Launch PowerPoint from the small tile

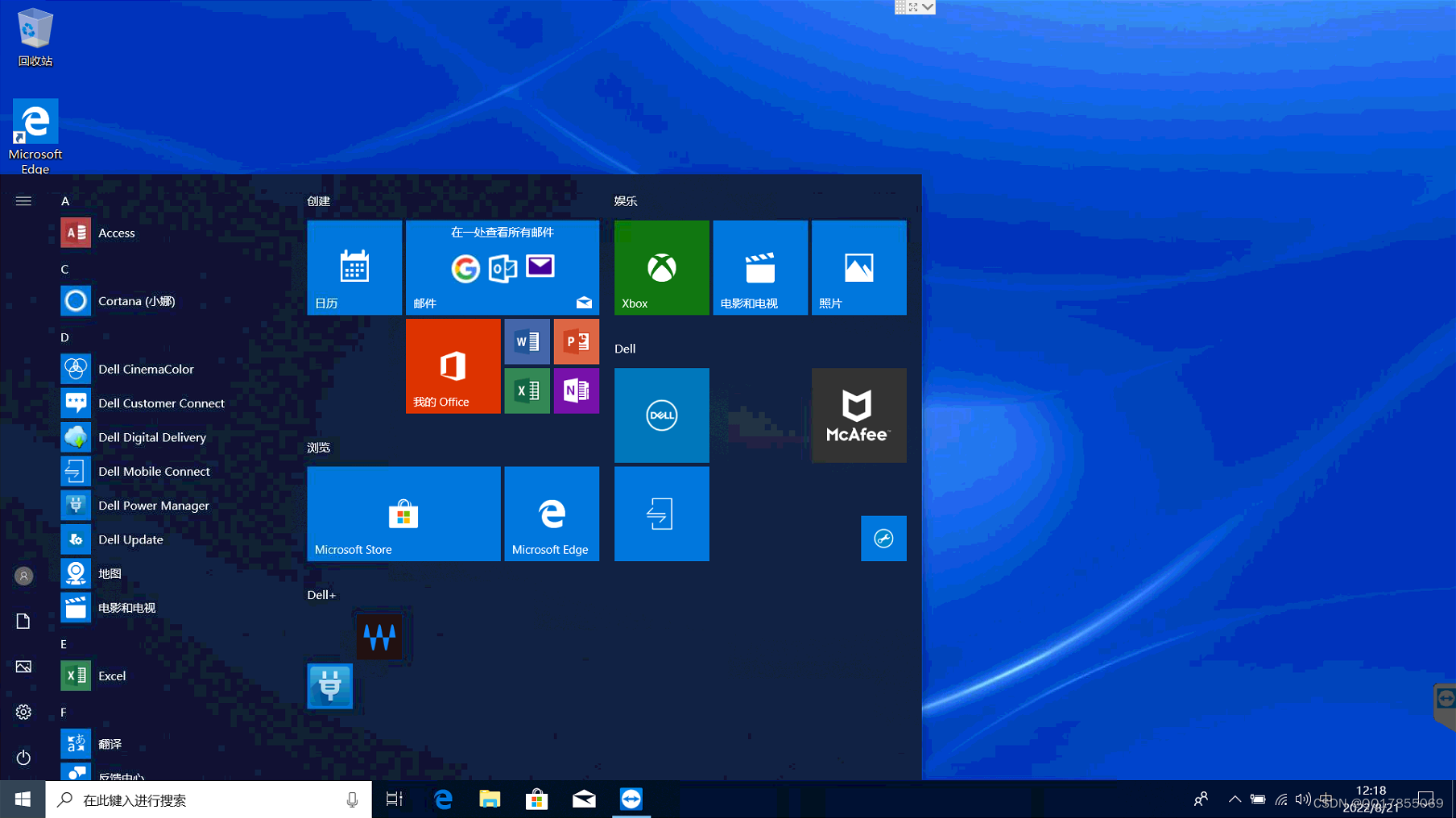pos(577,341)
